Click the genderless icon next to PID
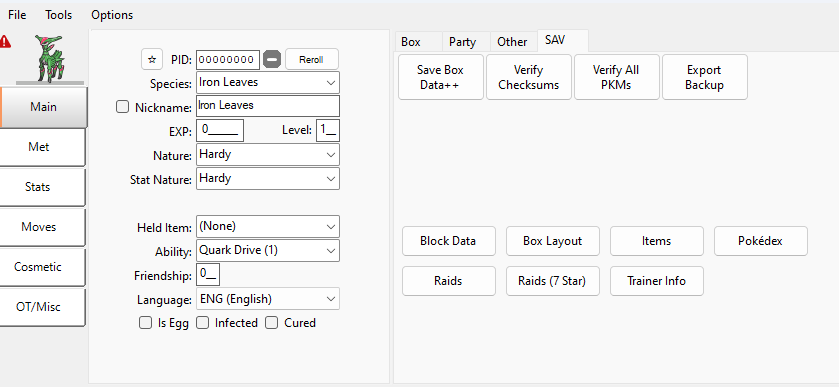Screen dimensions: 839x387 pos(272,59)
